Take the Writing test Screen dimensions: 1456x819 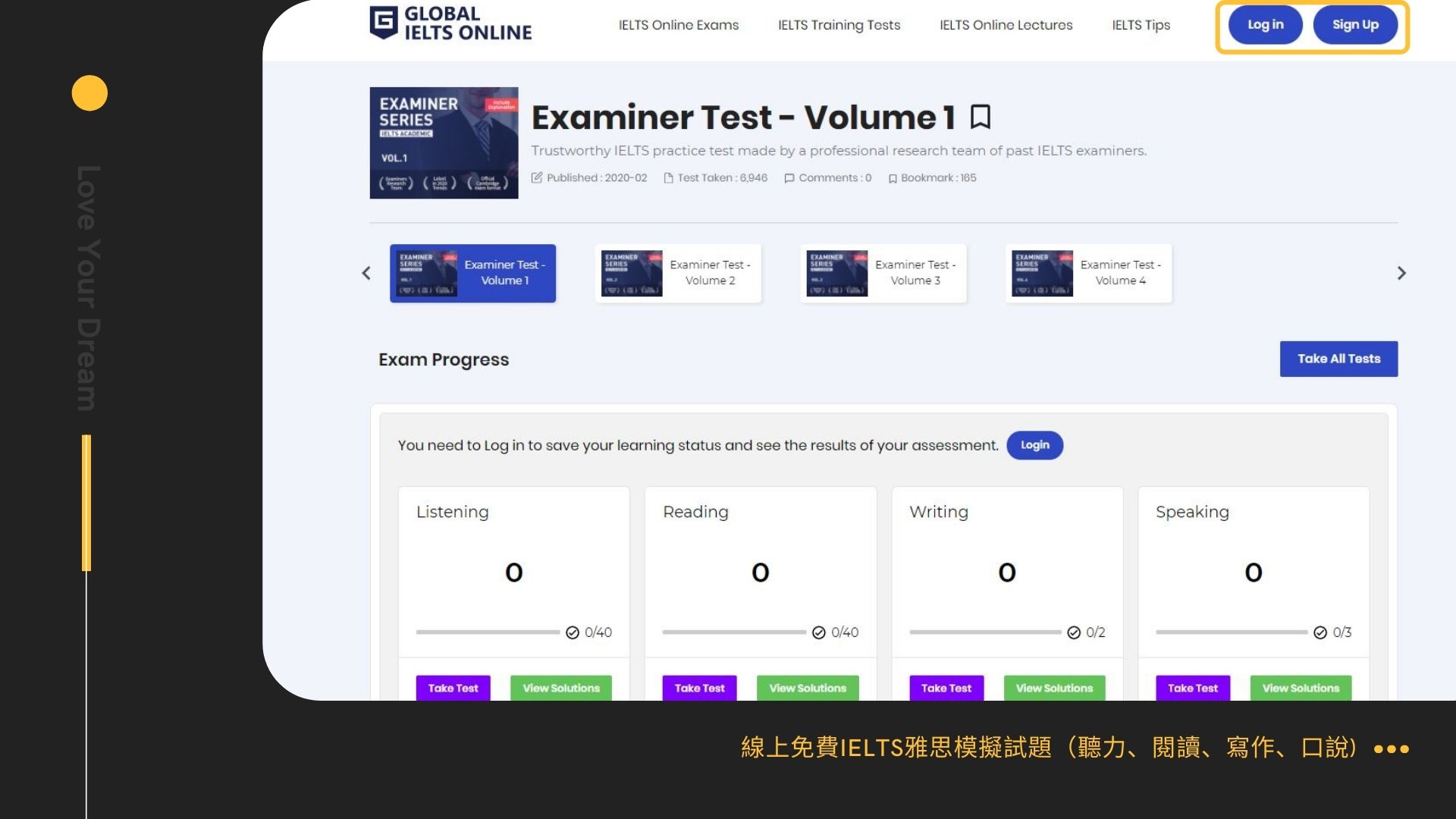coord(946,688)
